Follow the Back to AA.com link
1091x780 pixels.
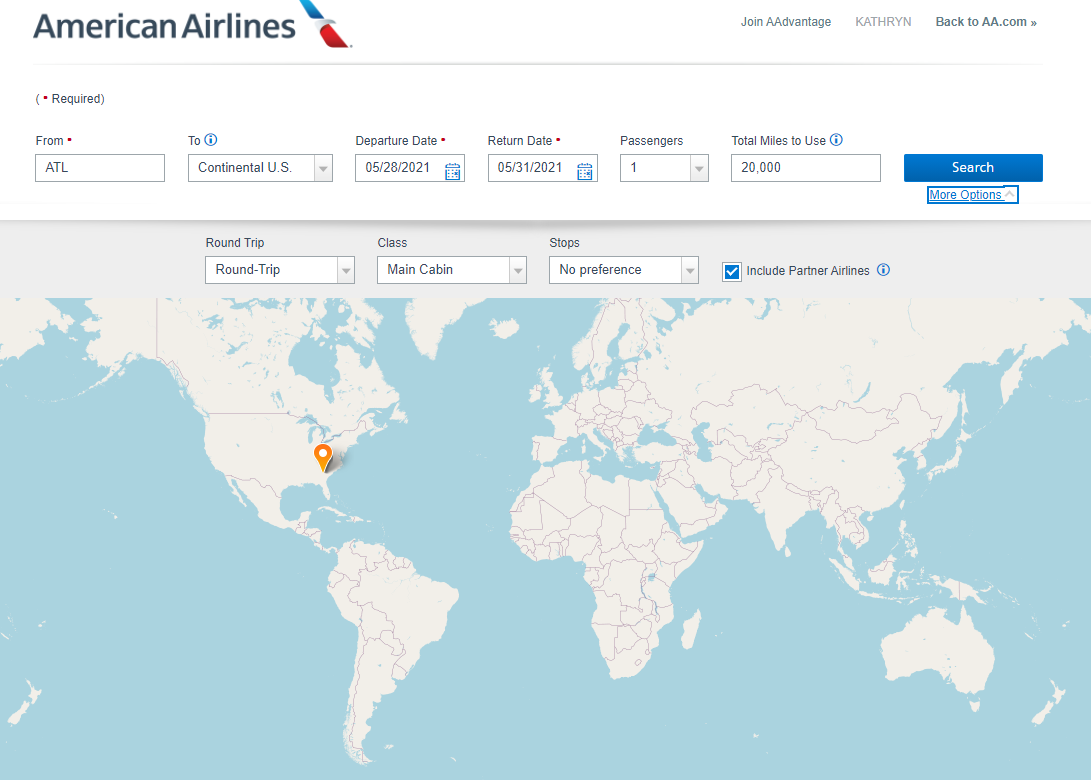coord(986,21)
